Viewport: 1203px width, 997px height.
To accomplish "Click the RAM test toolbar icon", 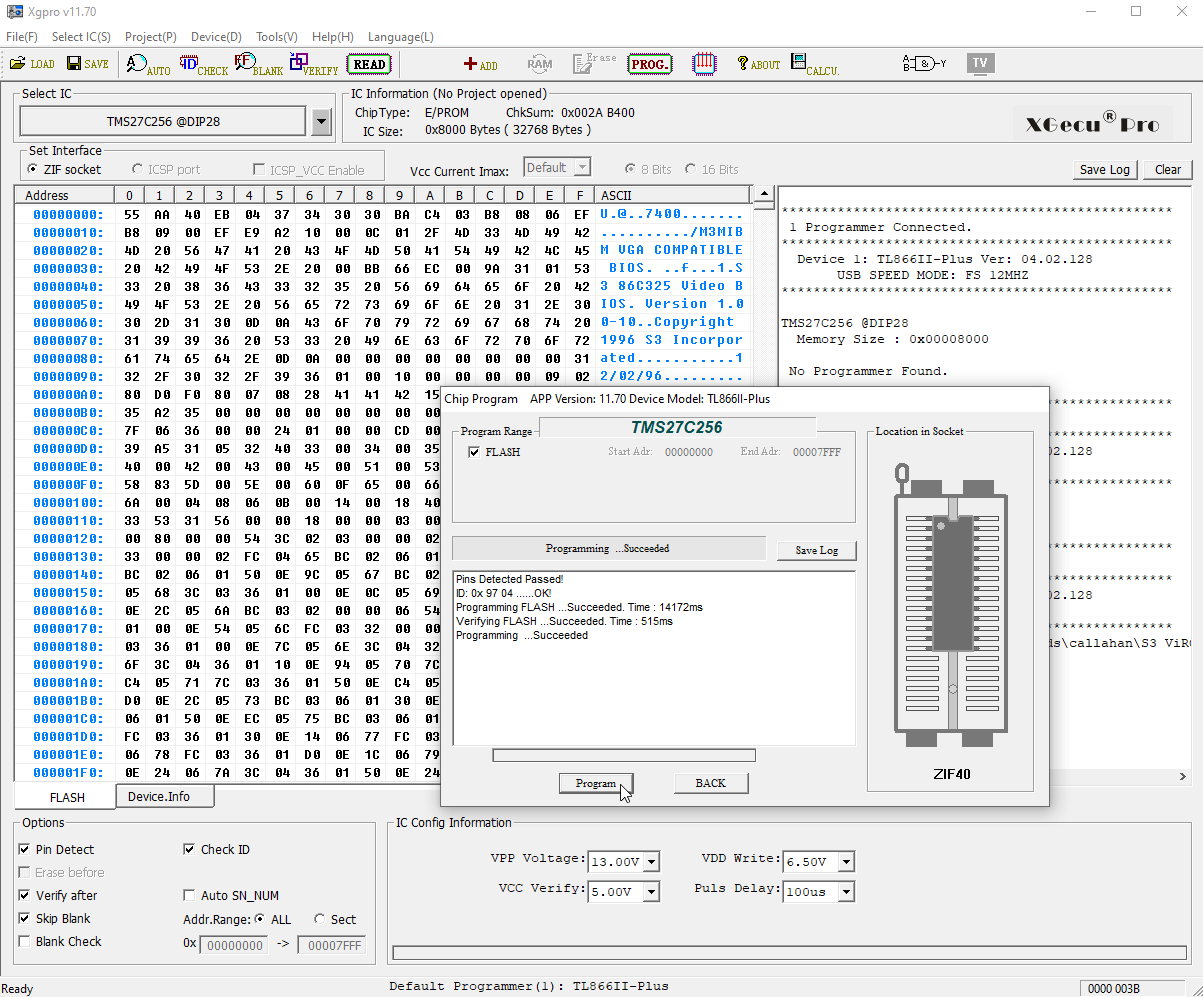I will [x=540, y=64].
